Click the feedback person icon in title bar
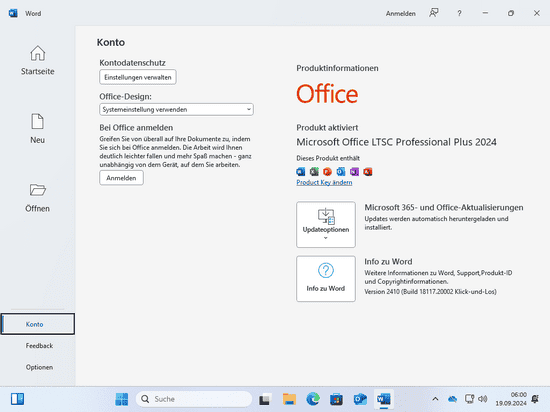Image resolution: width=550 pixels, height=412 pixels. point(434,13)
